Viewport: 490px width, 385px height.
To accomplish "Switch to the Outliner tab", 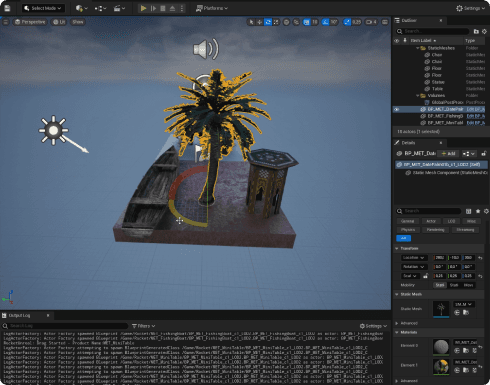I will pyautogui.click(x=408, y=21).
